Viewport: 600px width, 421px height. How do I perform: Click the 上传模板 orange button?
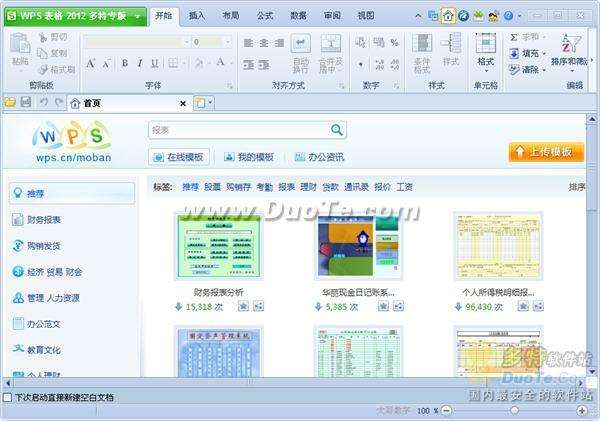[x=546, y=152]
